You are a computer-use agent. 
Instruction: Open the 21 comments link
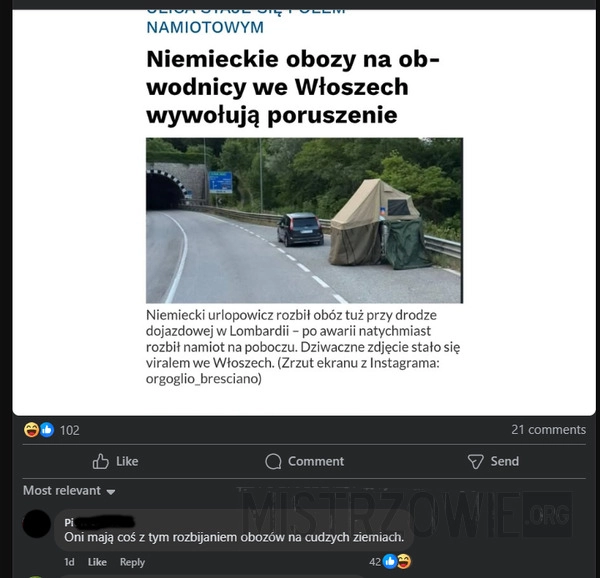tap(548, 430)
